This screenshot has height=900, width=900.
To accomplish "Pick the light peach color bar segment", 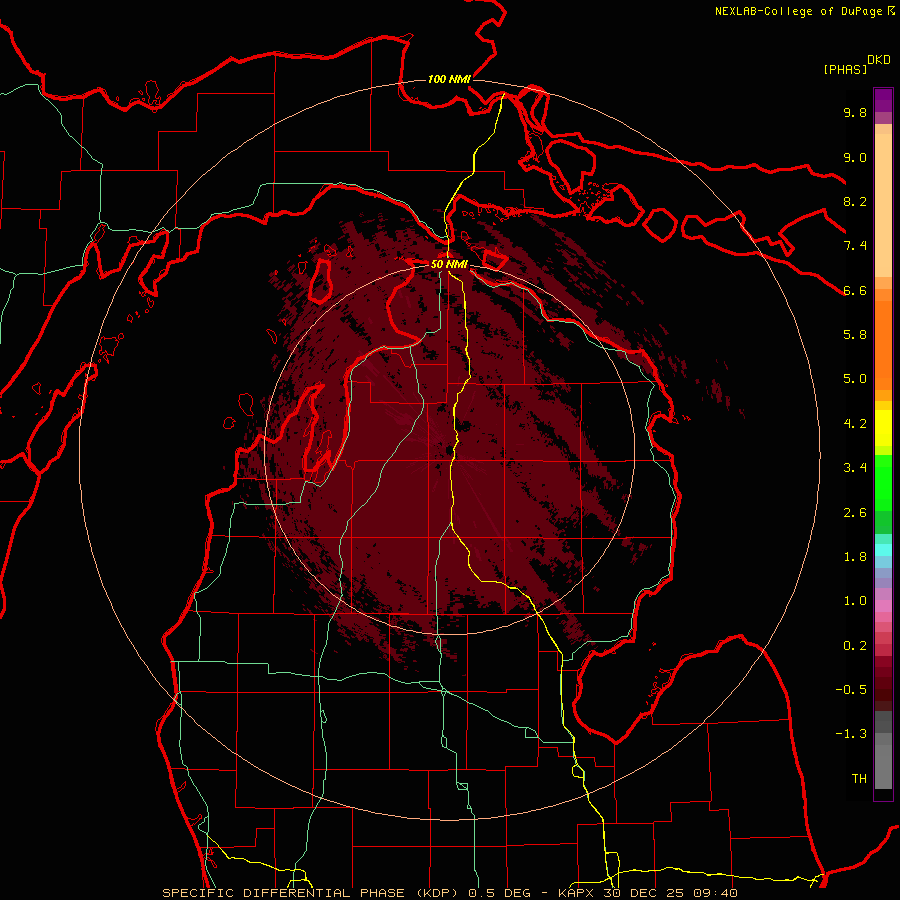I will [883, 205].
